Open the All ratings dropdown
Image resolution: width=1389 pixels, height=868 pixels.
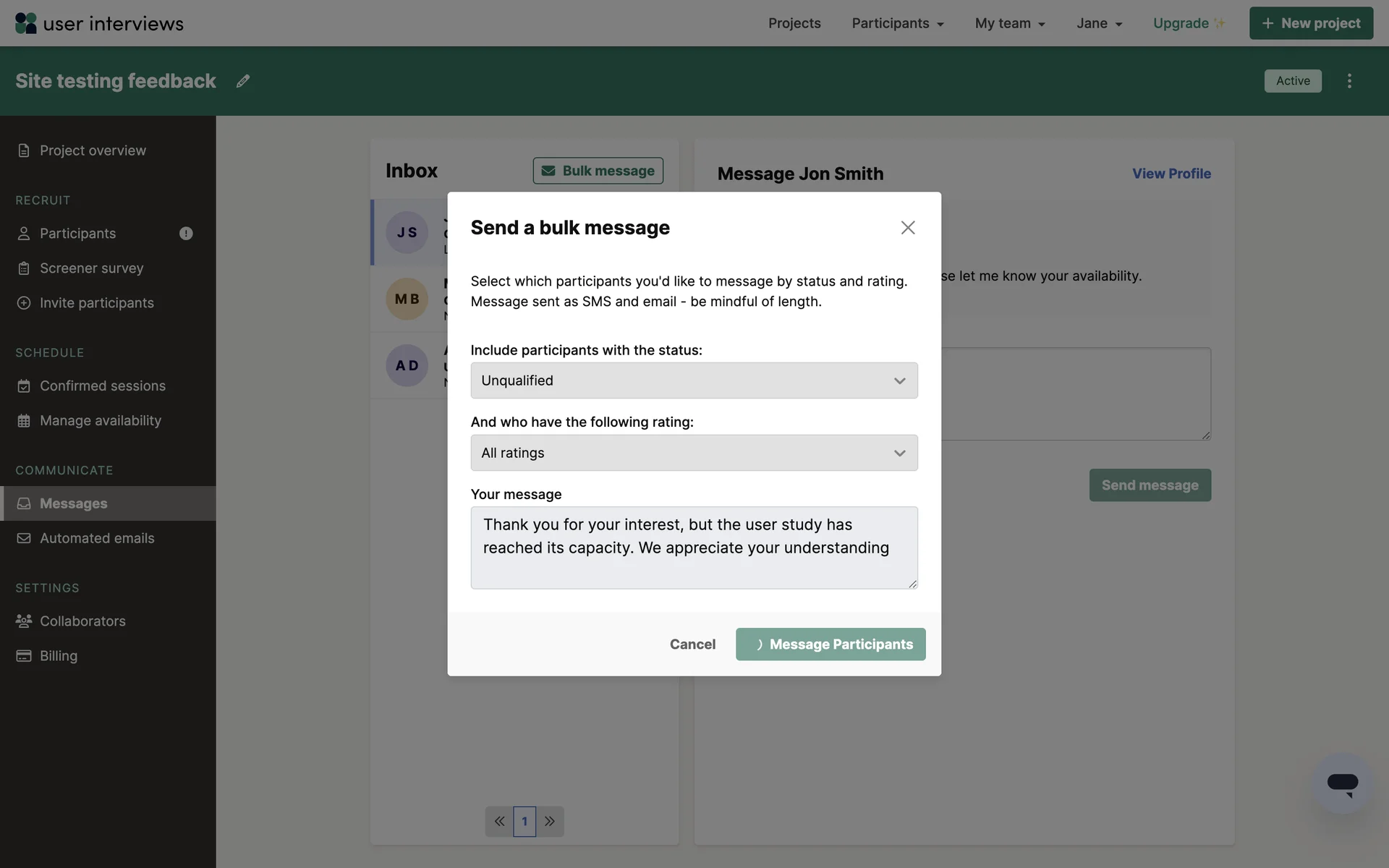694,453
